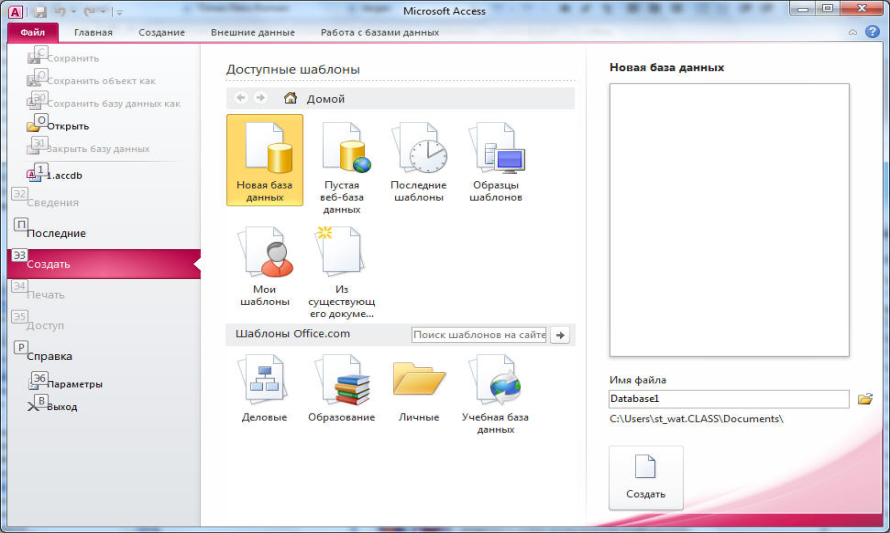
Task: Open the Файл tab
Action: tap(33, 32)
